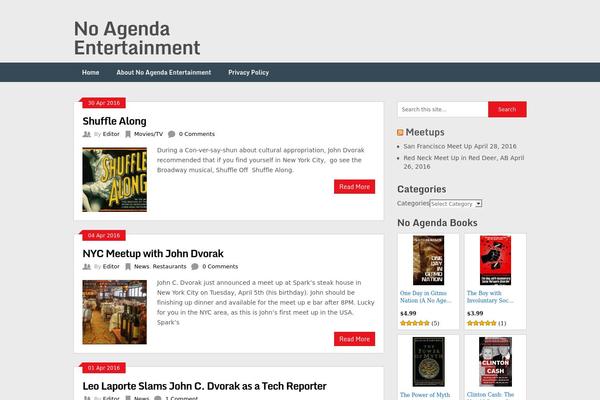600x400 pixels.
Task: Click News category under NYC Meetup post
Action: [x=141, y=266]
